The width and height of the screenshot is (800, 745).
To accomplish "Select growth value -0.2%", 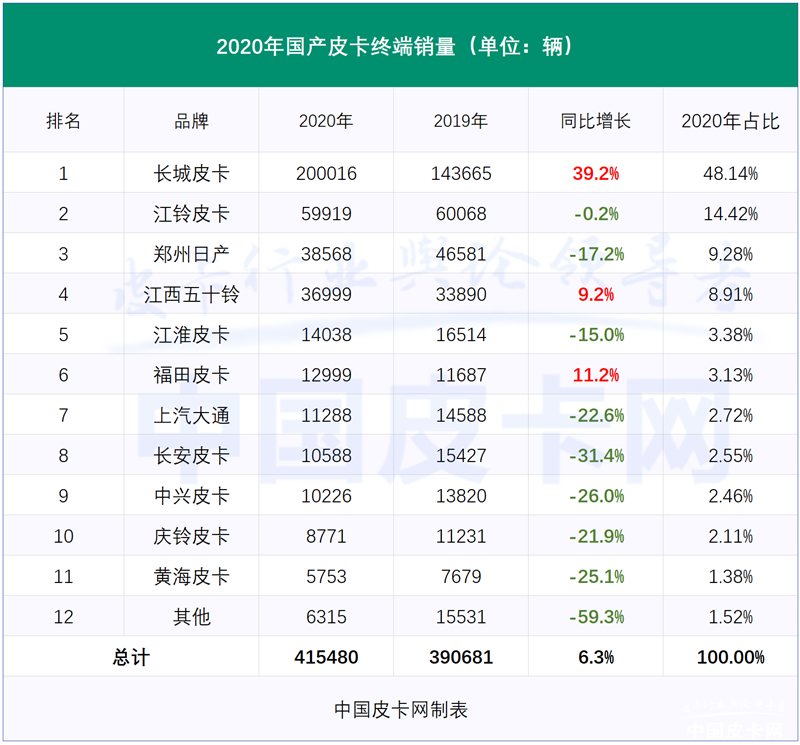I will pyautogui.click(x=596, y=214).
